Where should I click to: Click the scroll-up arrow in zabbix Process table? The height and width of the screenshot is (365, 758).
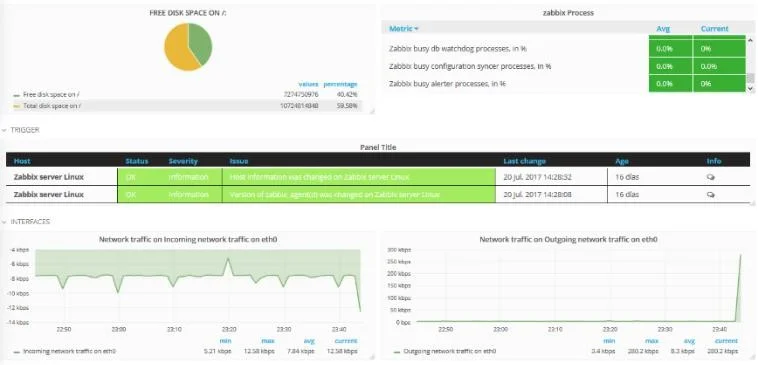click(750, 41)
